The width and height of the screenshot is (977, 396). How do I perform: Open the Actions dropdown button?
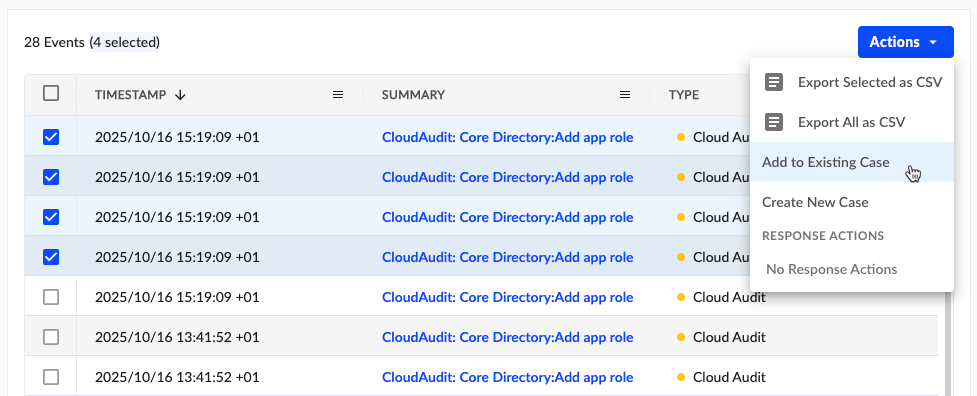coord(905,42)
